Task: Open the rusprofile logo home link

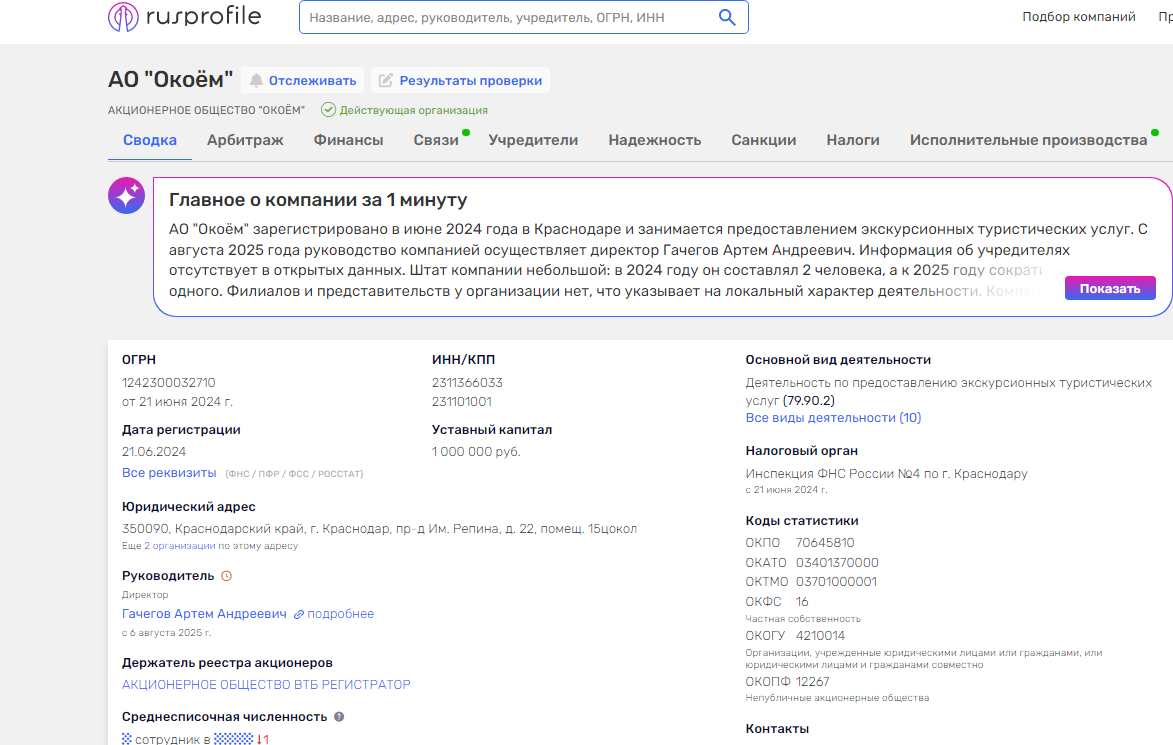Action: point(185,16)
